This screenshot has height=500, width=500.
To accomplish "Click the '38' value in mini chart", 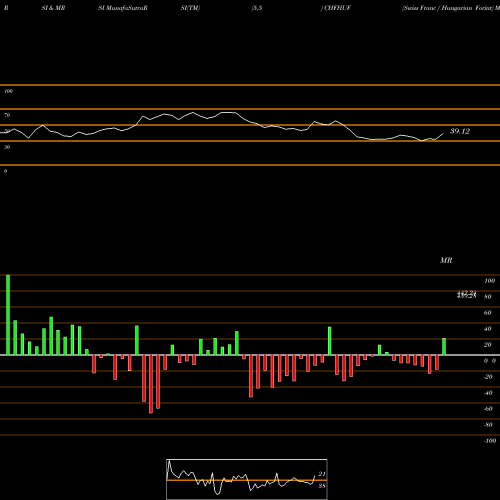I will [322, 486].
